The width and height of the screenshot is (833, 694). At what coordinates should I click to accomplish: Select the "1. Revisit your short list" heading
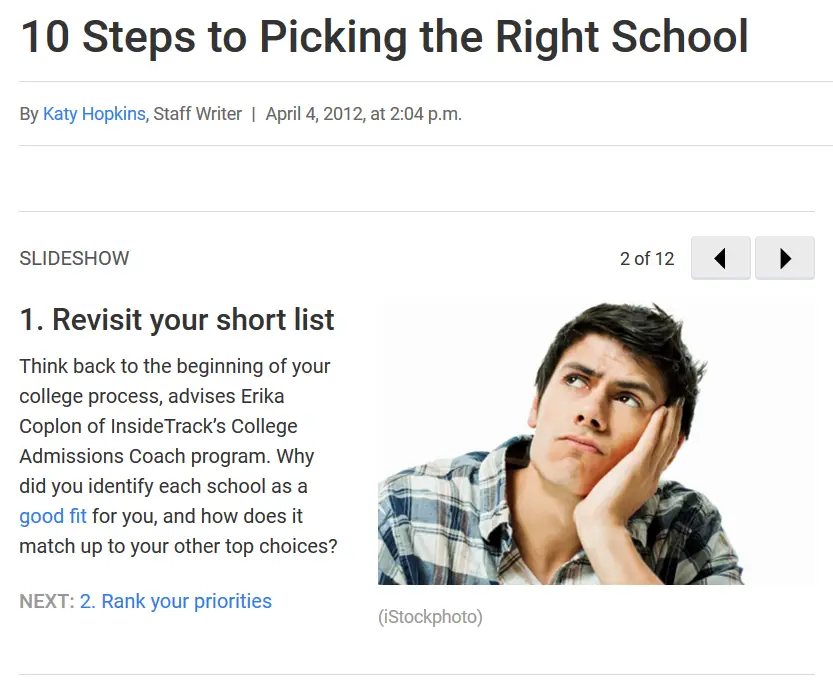[x=177, y=320]
